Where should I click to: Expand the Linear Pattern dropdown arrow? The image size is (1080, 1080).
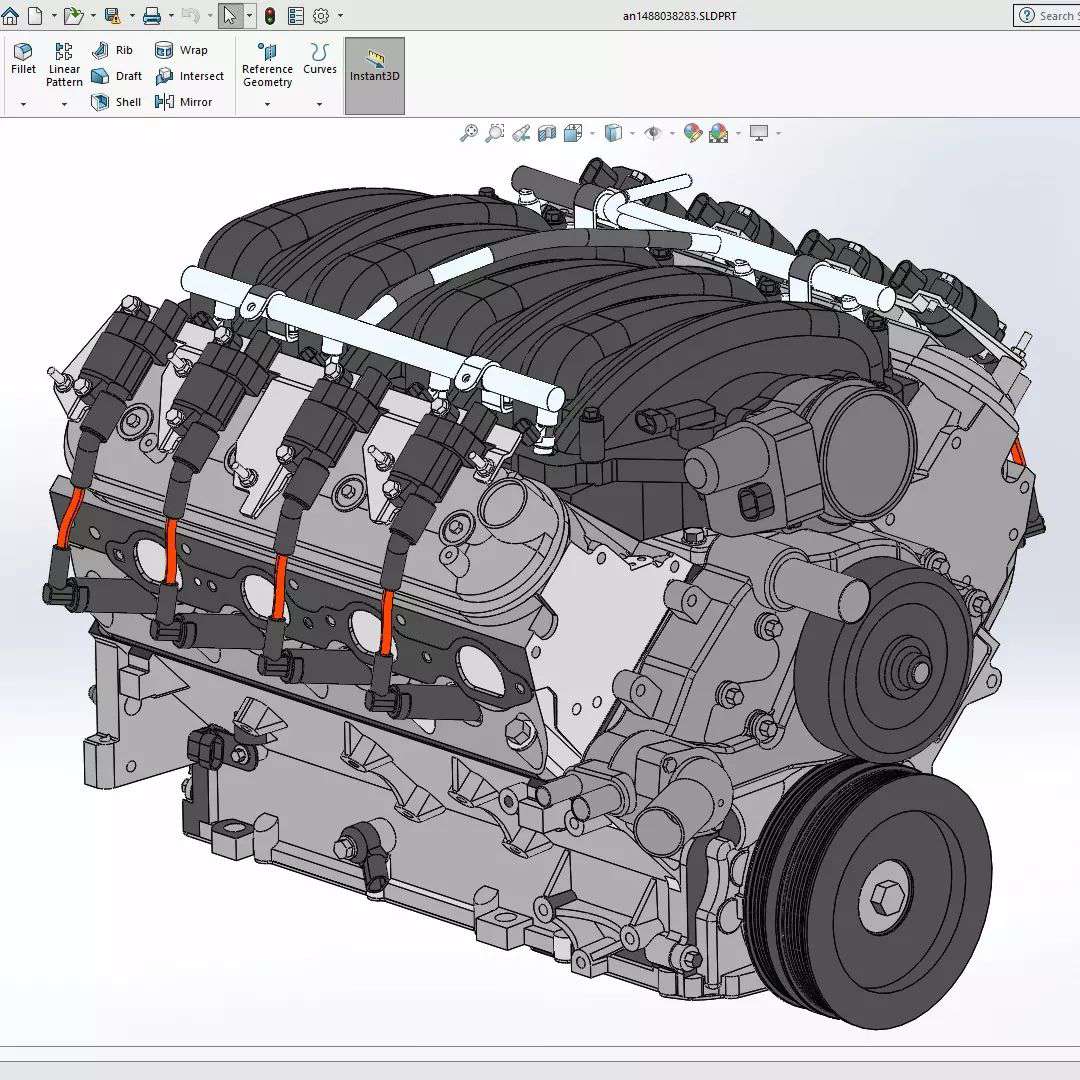(64, 104)
